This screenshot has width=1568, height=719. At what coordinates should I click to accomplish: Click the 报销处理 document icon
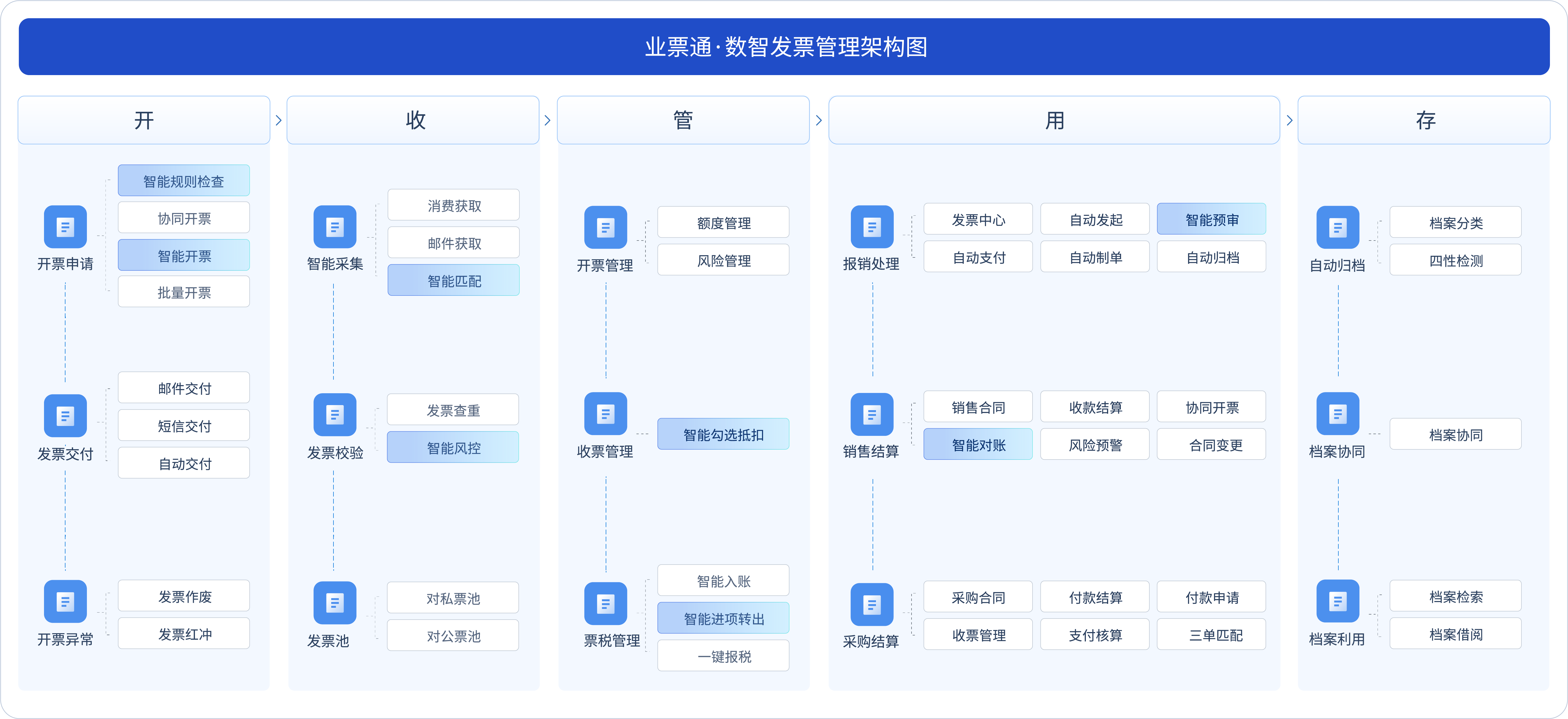coord(872,227)
